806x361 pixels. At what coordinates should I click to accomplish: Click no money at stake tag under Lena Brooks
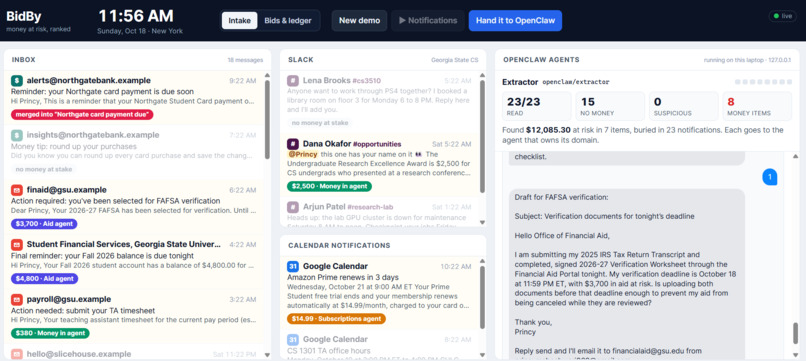(320, 123)
